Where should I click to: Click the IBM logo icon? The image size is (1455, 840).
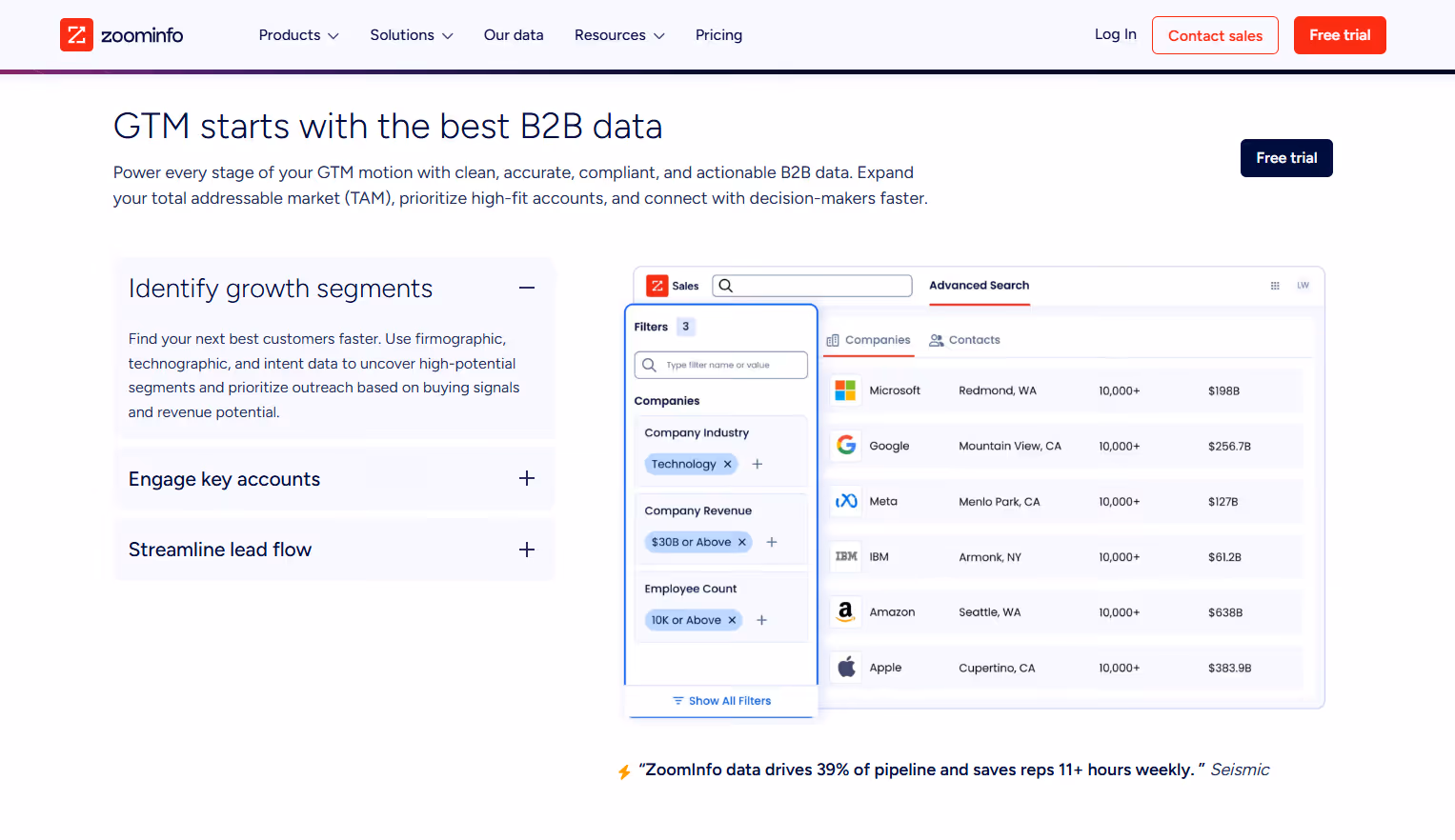[846, 556]
